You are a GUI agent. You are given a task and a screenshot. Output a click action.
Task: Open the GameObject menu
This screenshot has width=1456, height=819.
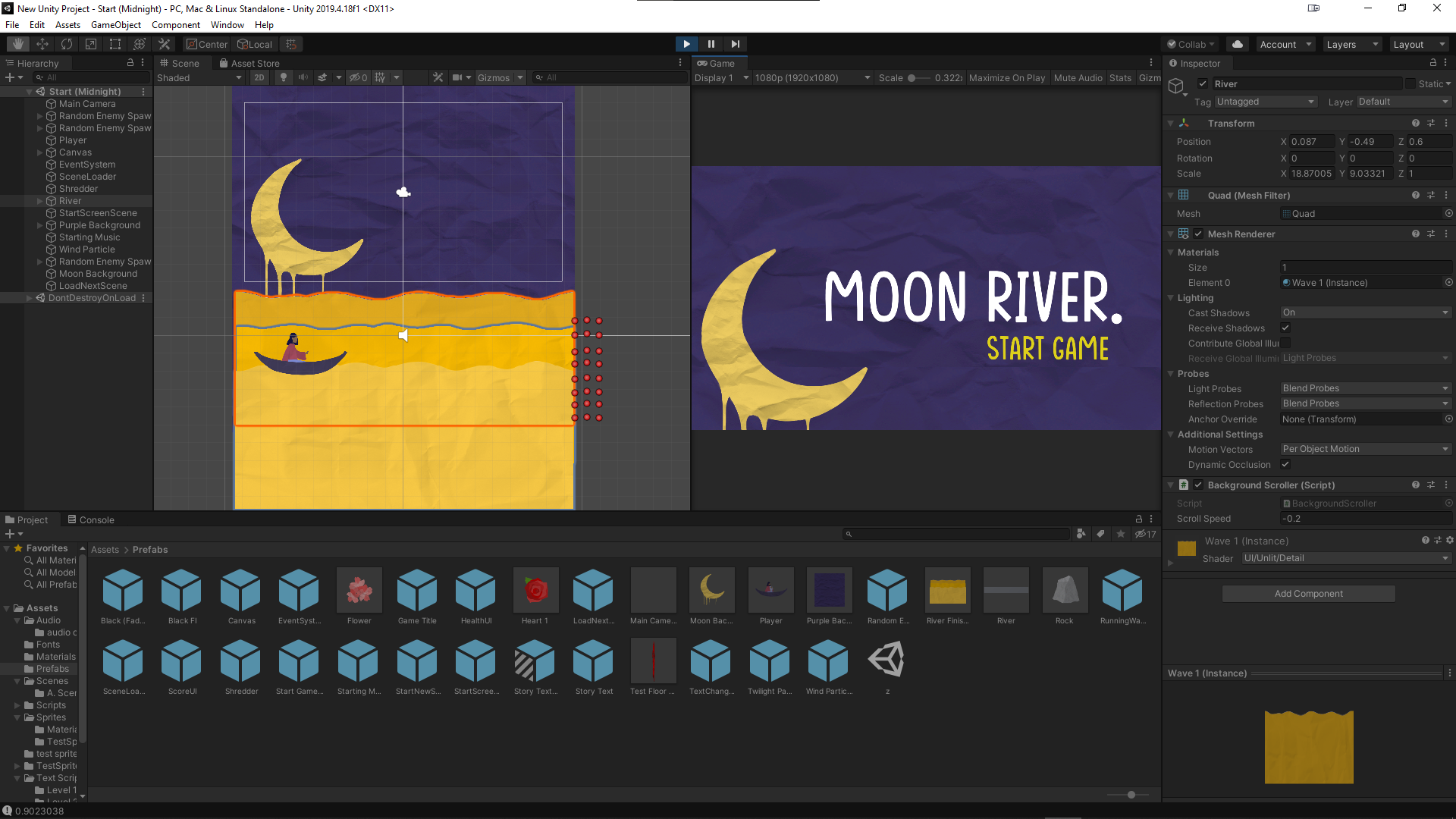click(115, 25)
